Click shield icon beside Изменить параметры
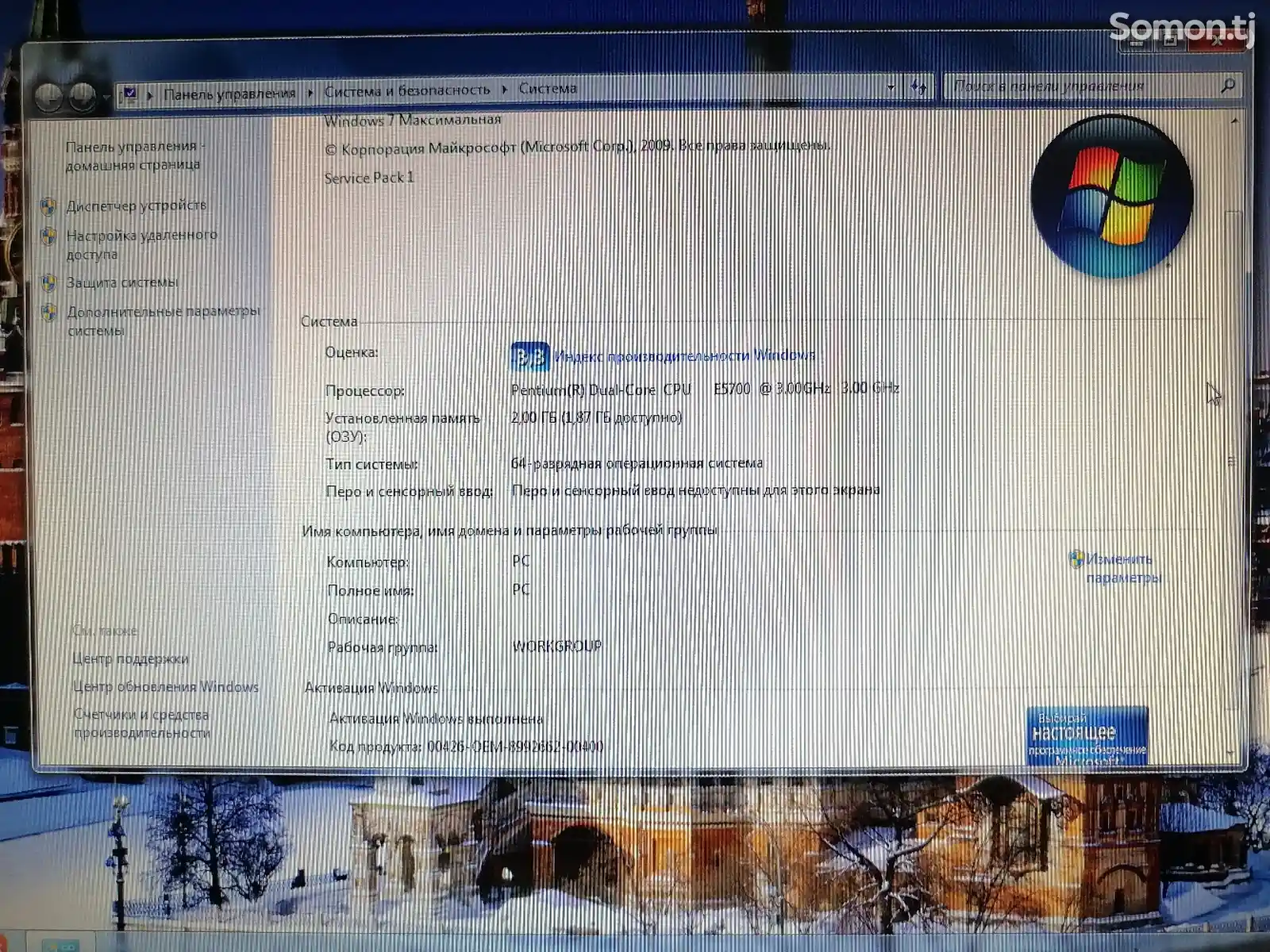This screenshot has width=1270, height=952. (1076, 559)
